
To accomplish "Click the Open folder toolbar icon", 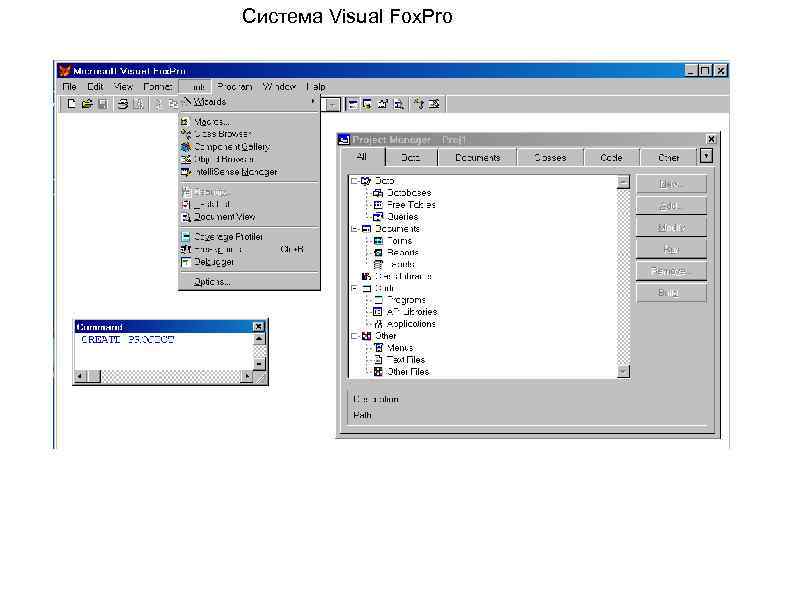I will 87,104.
